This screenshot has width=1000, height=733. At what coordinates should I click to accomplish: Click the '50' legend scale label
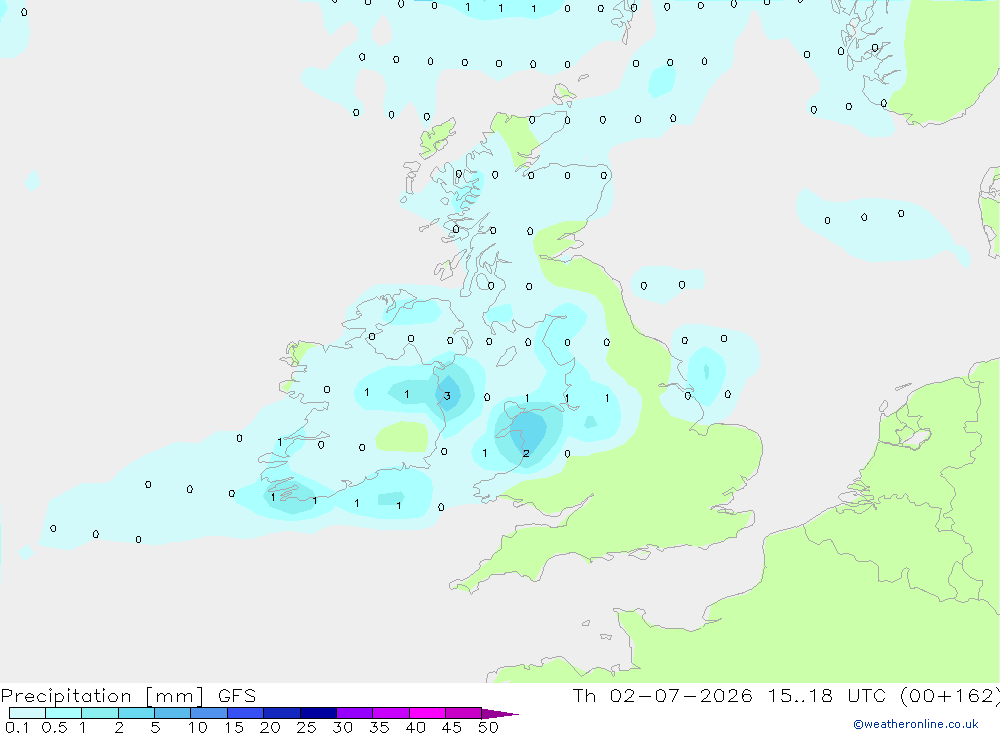tap(488, 727)
